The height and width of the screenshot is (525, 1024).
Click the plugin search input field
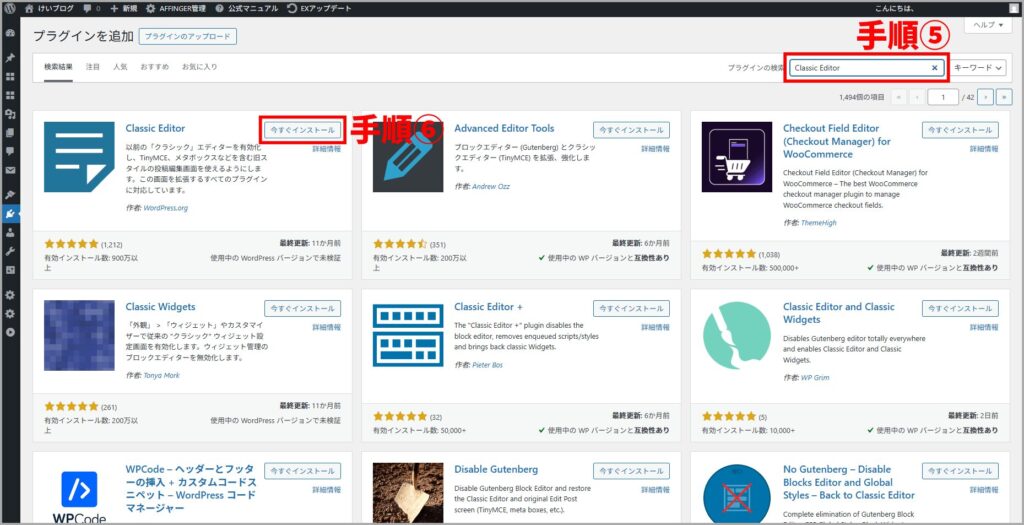point(860,68)
